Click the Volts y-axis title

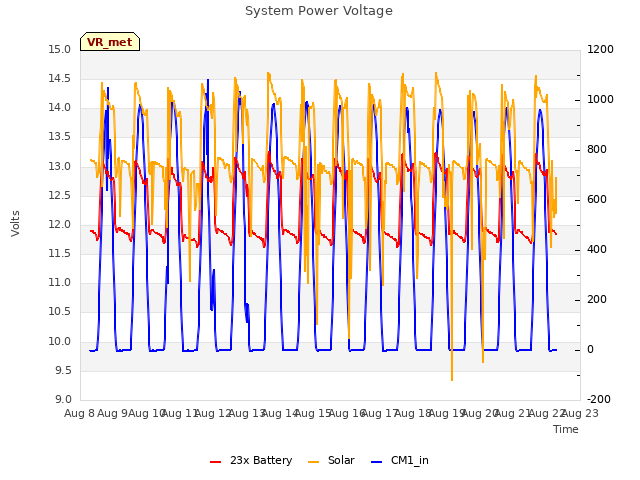[16, 223]
